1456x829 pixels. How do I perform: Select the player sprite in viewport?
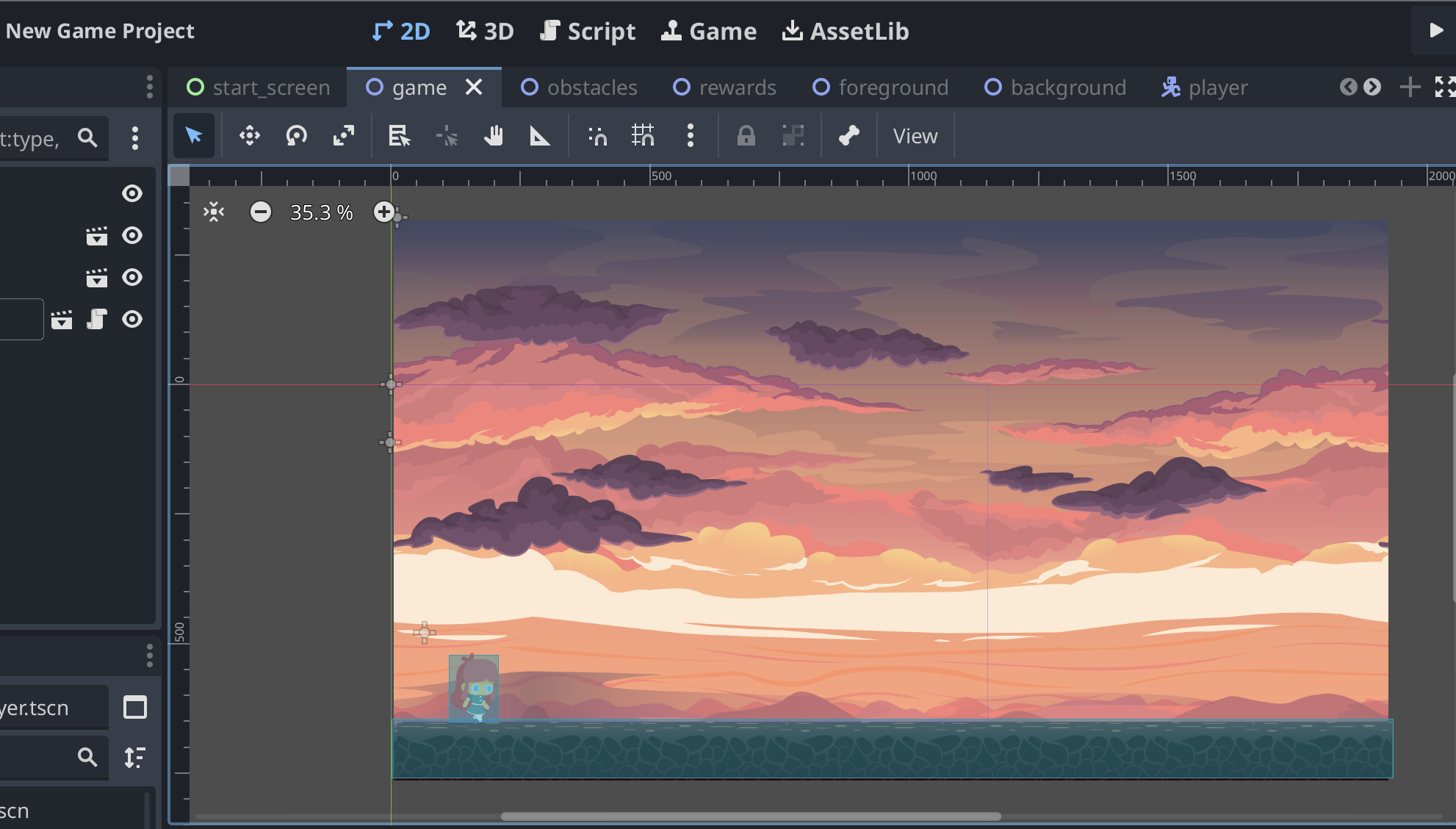tap(474, 688)
